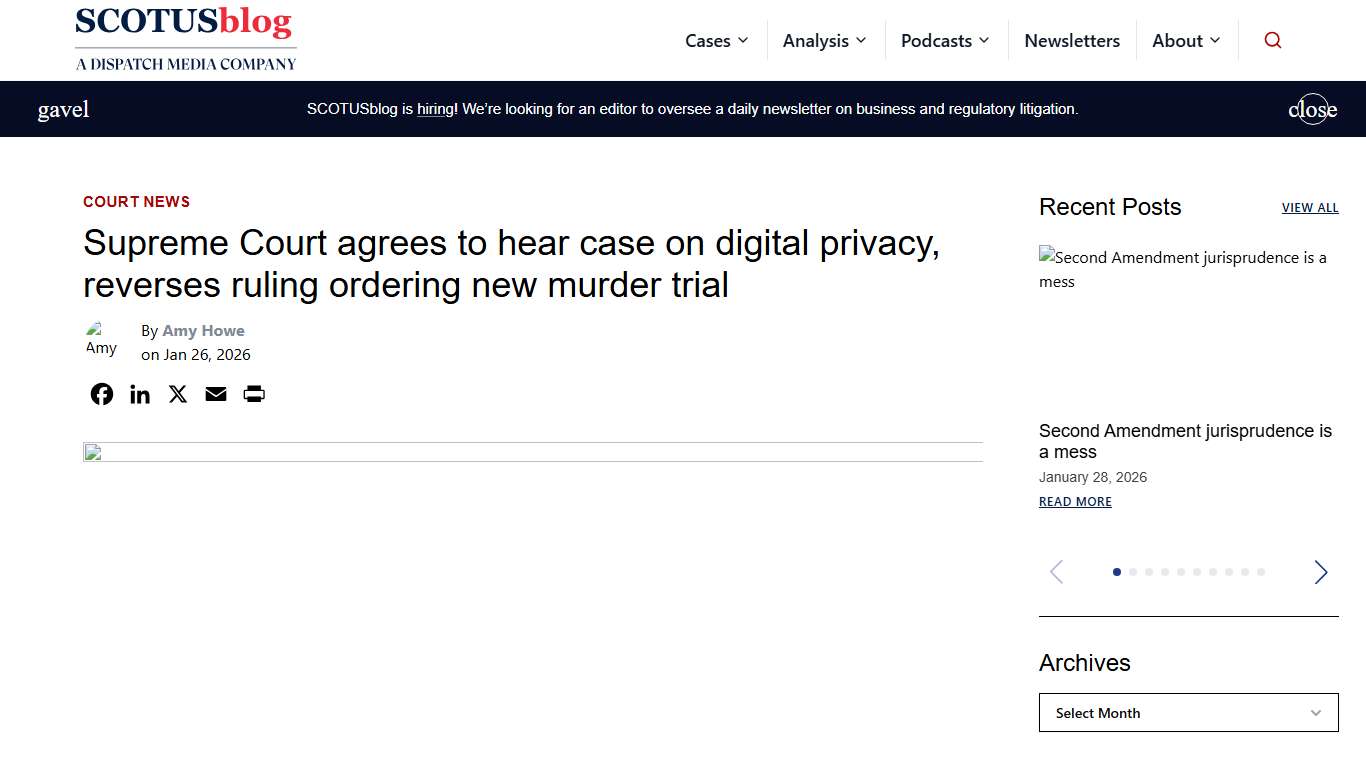Open the Analysis menu
Image resolution: width=1366 pixels, height=768 pixels.
point(824,40)
